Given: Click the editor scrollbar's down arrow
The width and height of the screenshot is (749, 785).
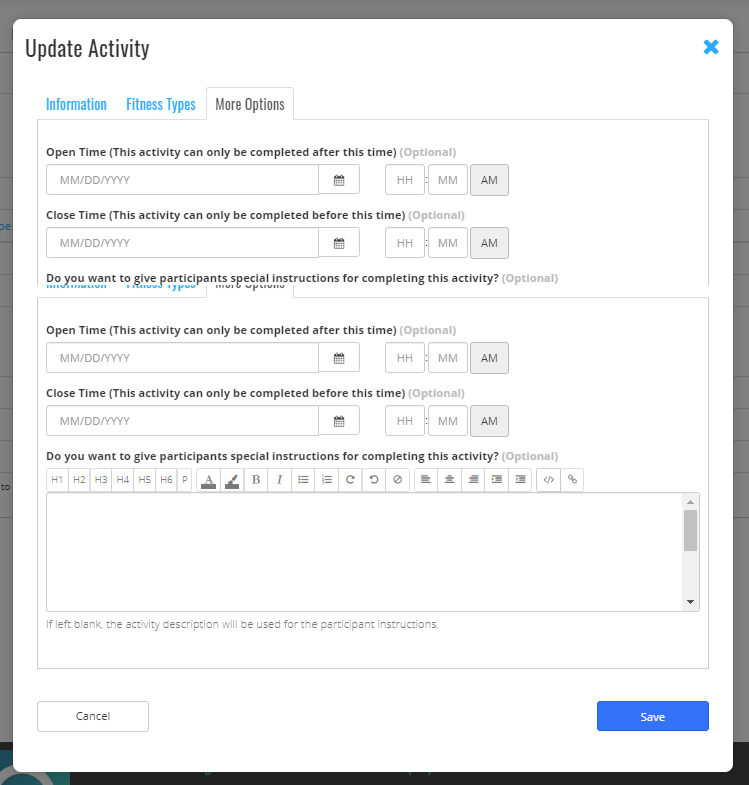Looking at the screenshot, I should coord(690,602).
